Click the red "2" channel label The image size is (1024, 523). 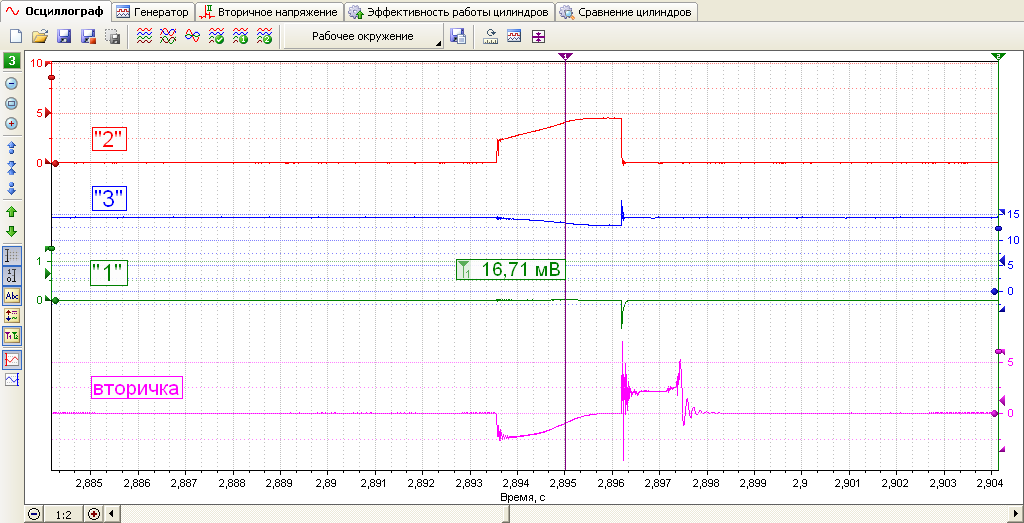109,140
